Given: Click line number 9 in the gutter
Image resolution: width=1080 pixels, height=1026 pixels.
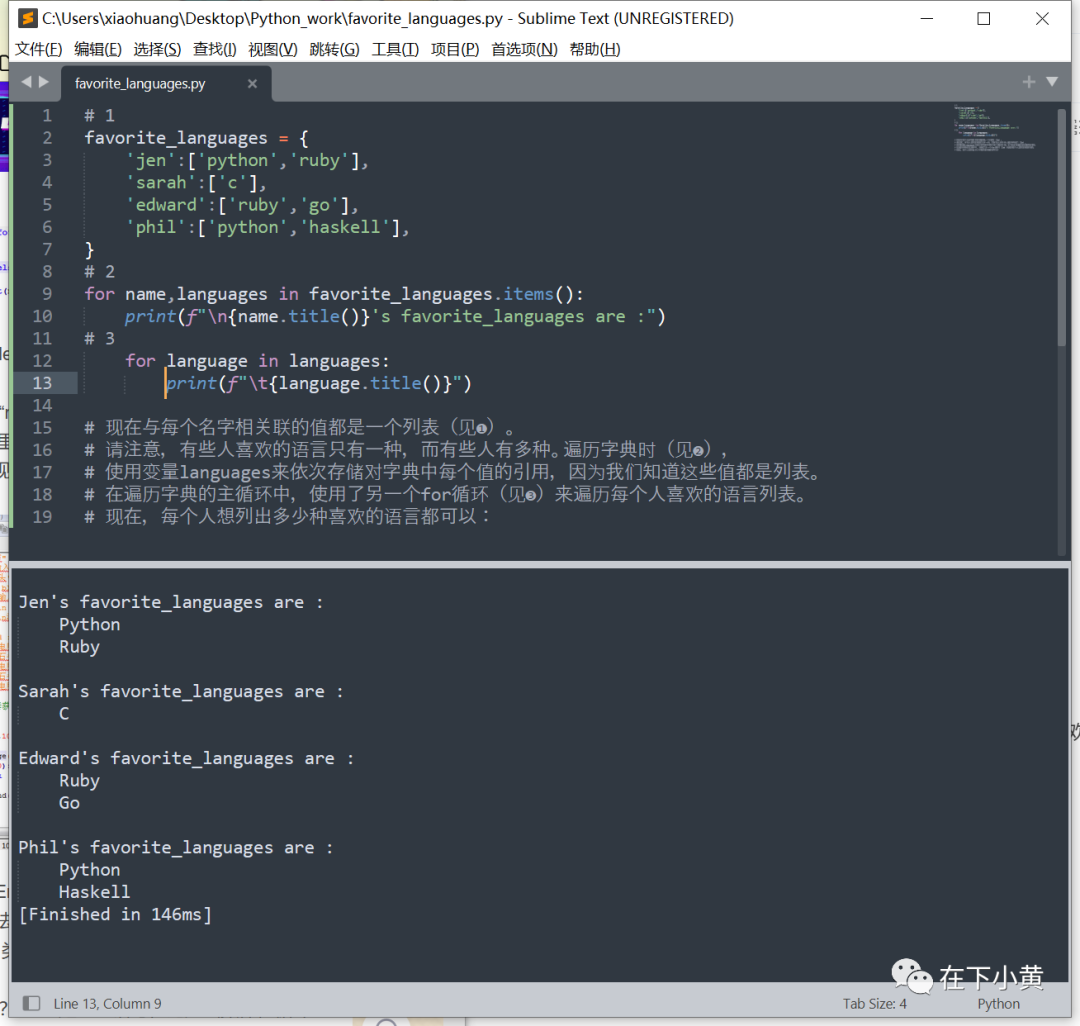Looking at the screenshot, I should point(47,294).
